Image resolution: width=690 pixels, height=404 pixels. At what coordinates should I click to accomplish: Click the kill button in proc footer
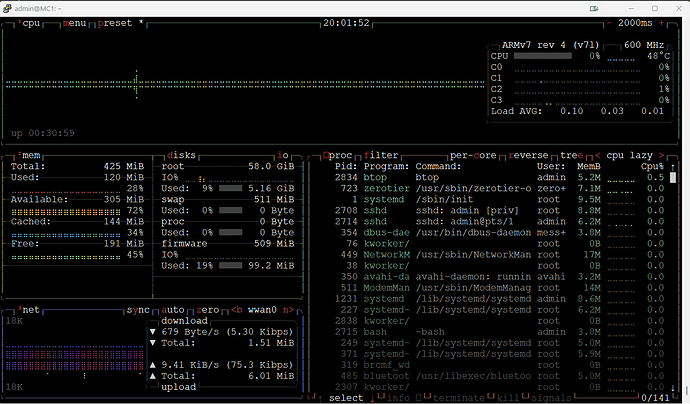click(x=508, y=398)
